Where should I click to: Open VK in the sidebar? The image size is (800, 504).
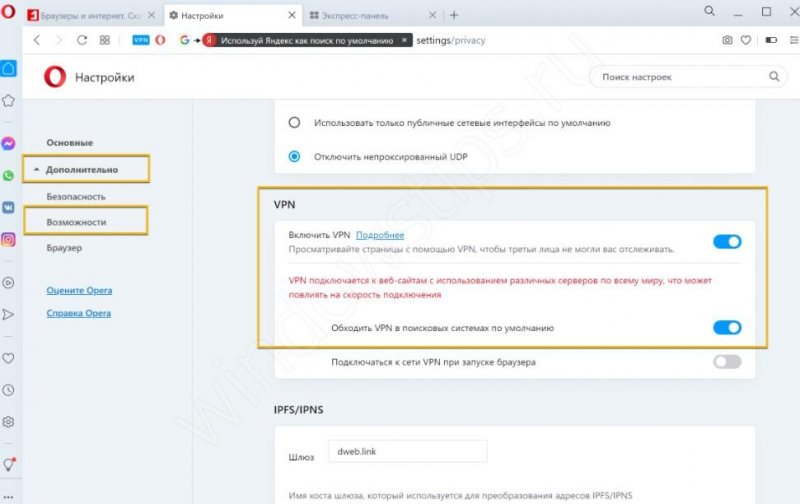point(8,207)
